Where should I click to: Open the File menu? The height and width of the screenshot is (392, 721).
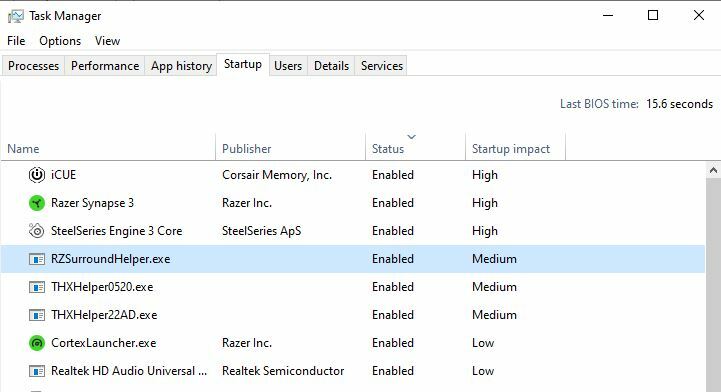point(16,41)
